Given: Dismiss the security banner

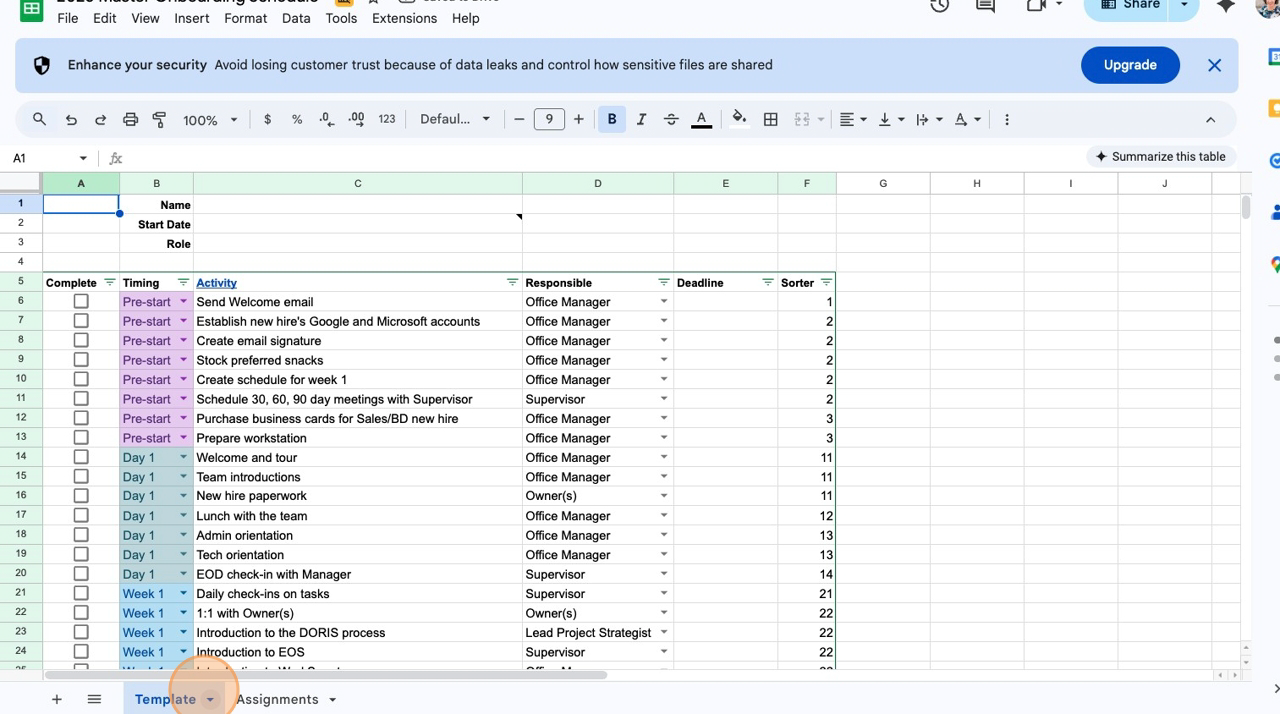Looking at the screenshot, I should pos(1214,65).
